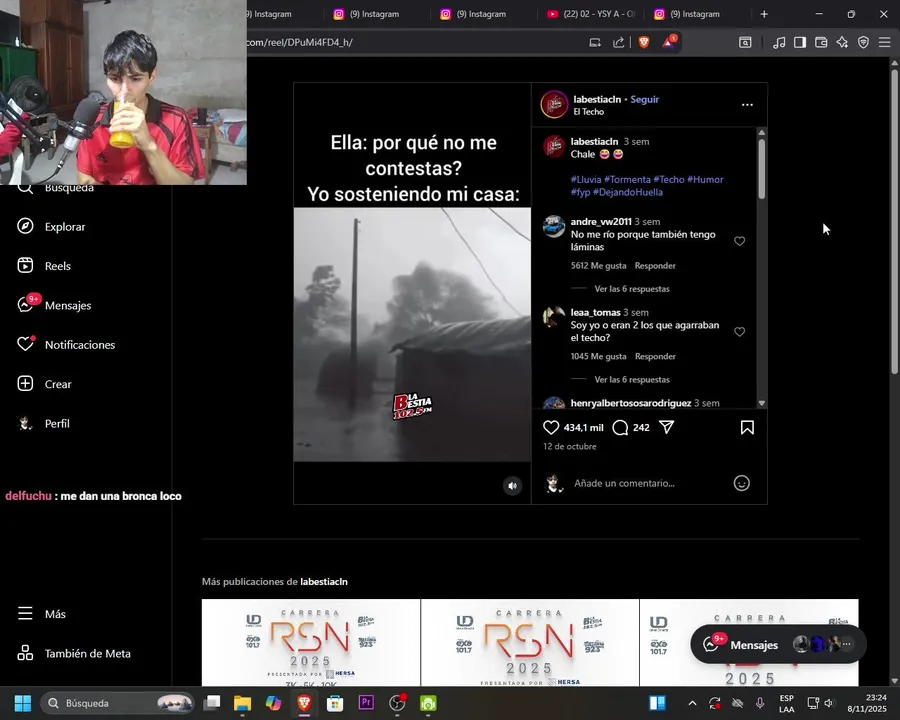The height and width of the screenshot is (720, 900).
Task: Click the #DejandoHuella hashtag
Action: 627,192
